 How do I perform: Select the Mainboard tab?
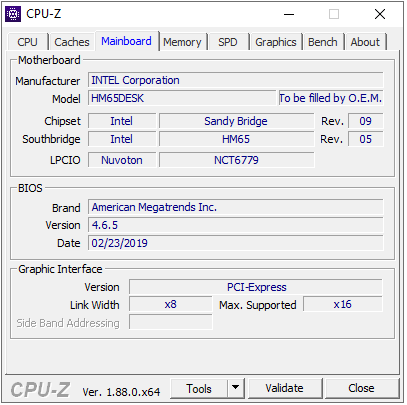coord(127,41)
